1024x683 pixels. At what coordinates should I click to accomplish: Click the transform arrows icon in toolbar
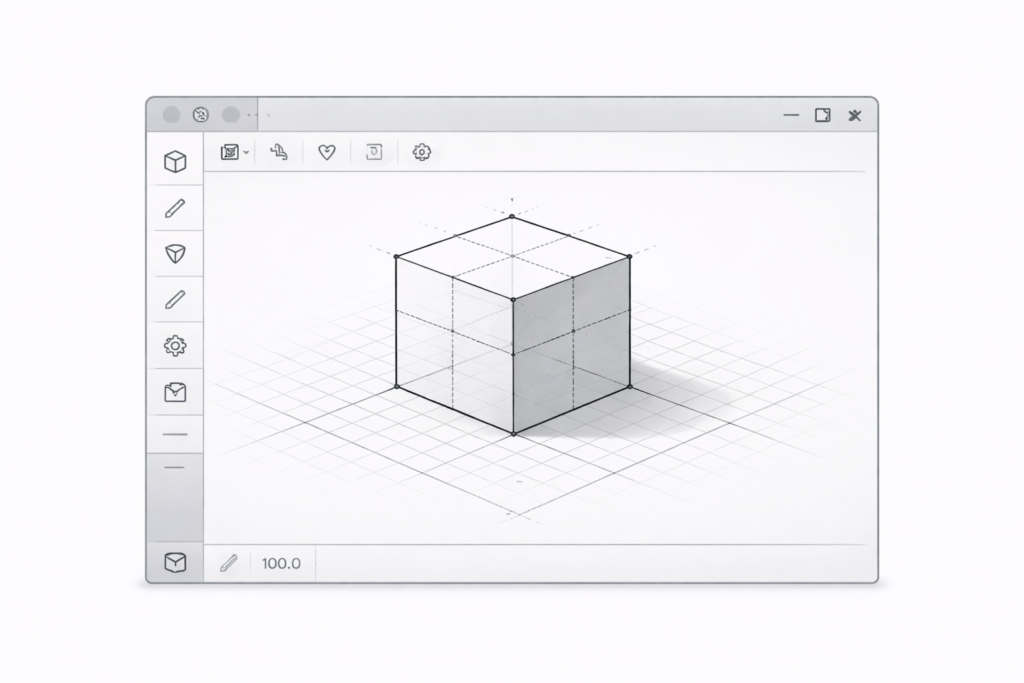point(280,152)
